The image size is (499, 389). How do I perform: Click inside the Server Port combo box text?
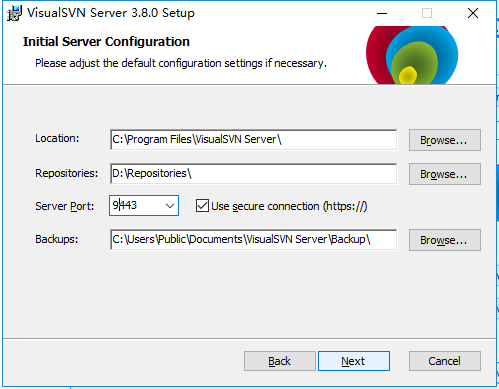pos(137,205)
